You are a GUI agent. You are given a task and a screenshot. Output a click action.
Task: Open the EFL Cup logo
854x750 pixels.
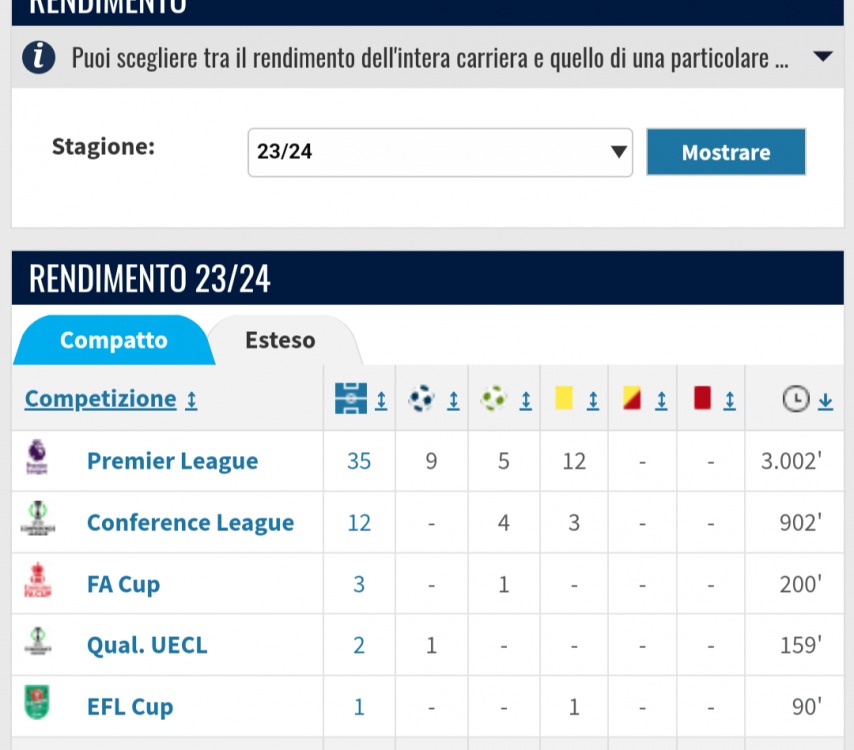pyautogui.click(x=37, y=702)
